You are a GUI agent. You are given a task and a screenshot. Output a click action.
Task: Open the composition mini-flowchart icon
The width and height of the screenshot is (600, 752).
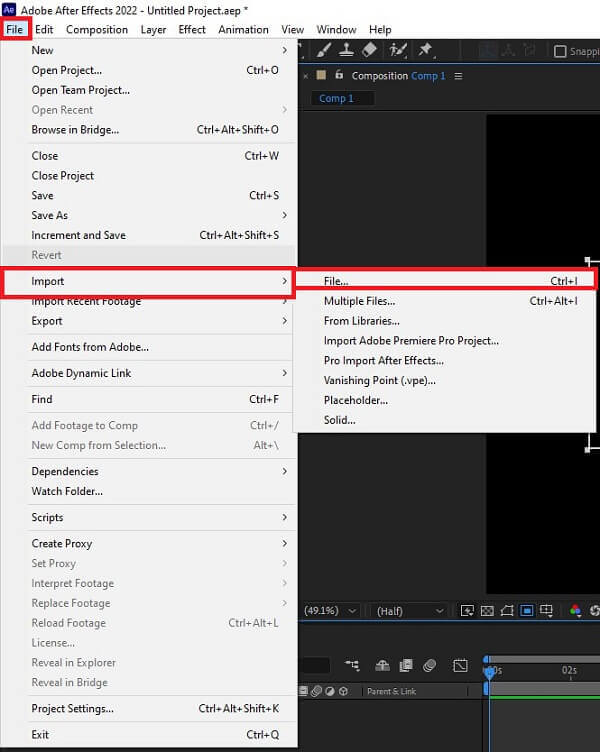coord(352,665)
